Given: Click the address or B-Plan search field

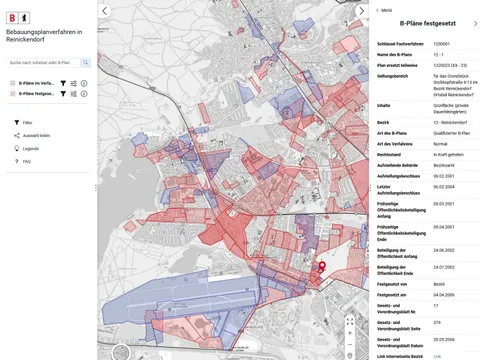Looking at the screenshot, I should (x=43, y=62).
